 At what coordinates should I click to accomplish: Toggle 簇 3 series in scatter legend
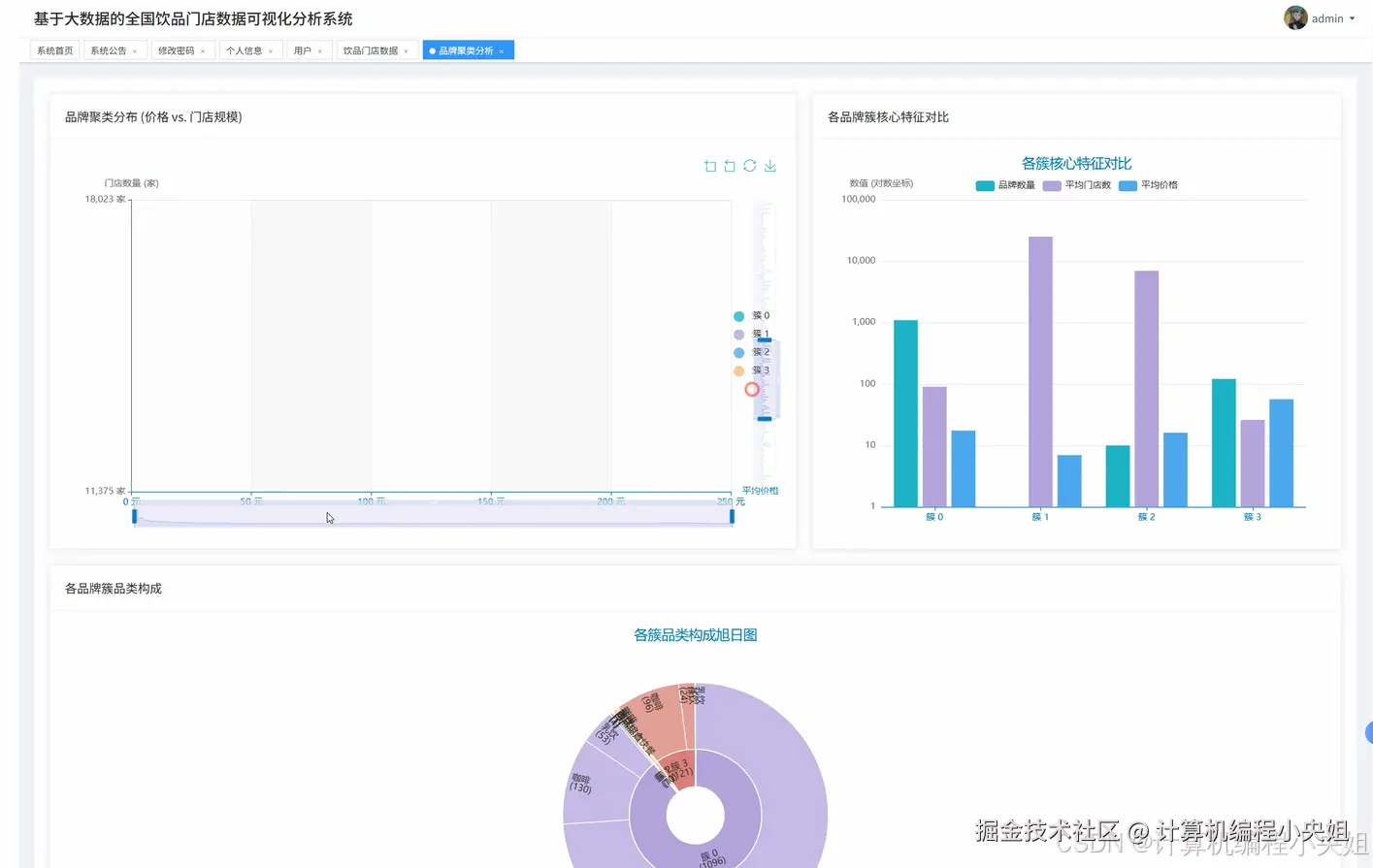pos(752,371)
